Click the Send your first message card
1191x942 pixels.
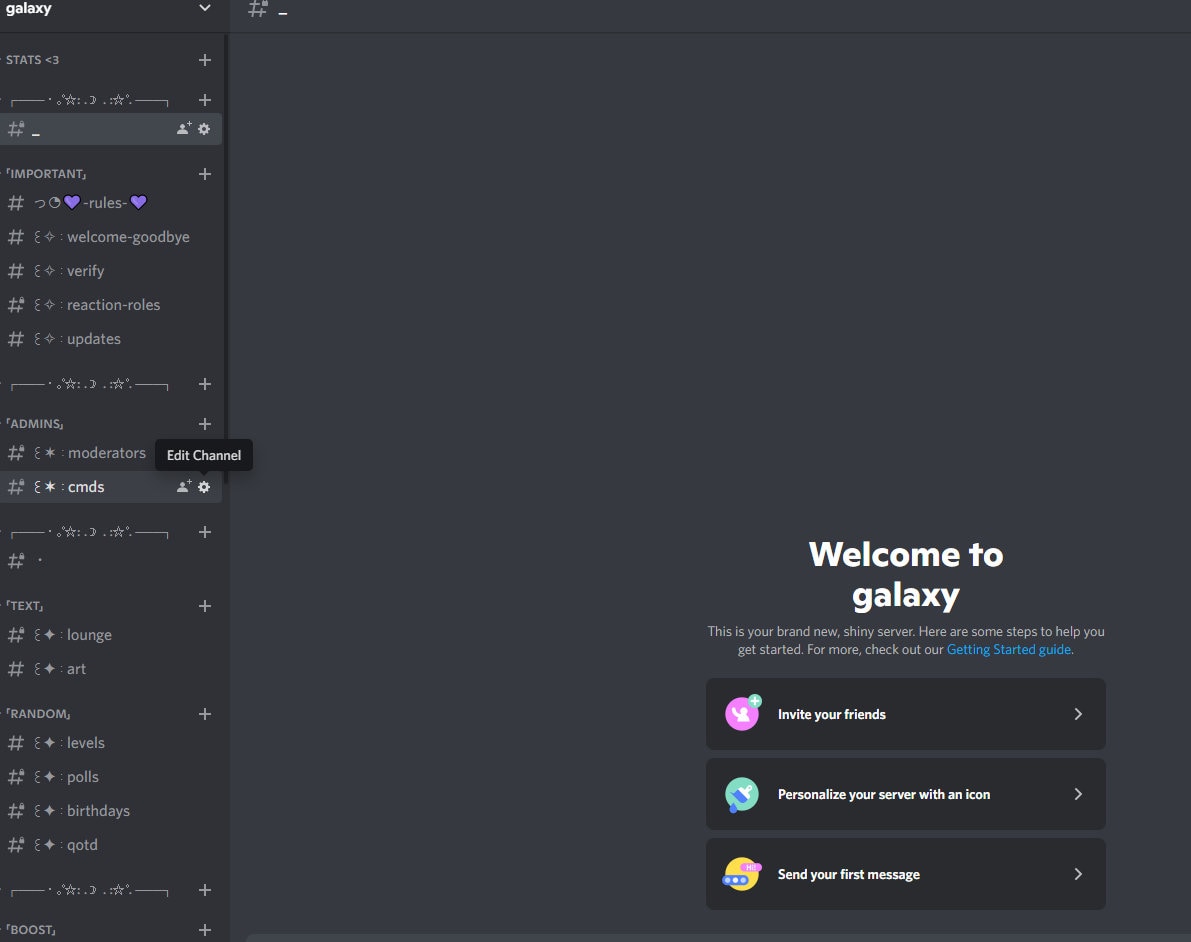click(x=905, y=874)
